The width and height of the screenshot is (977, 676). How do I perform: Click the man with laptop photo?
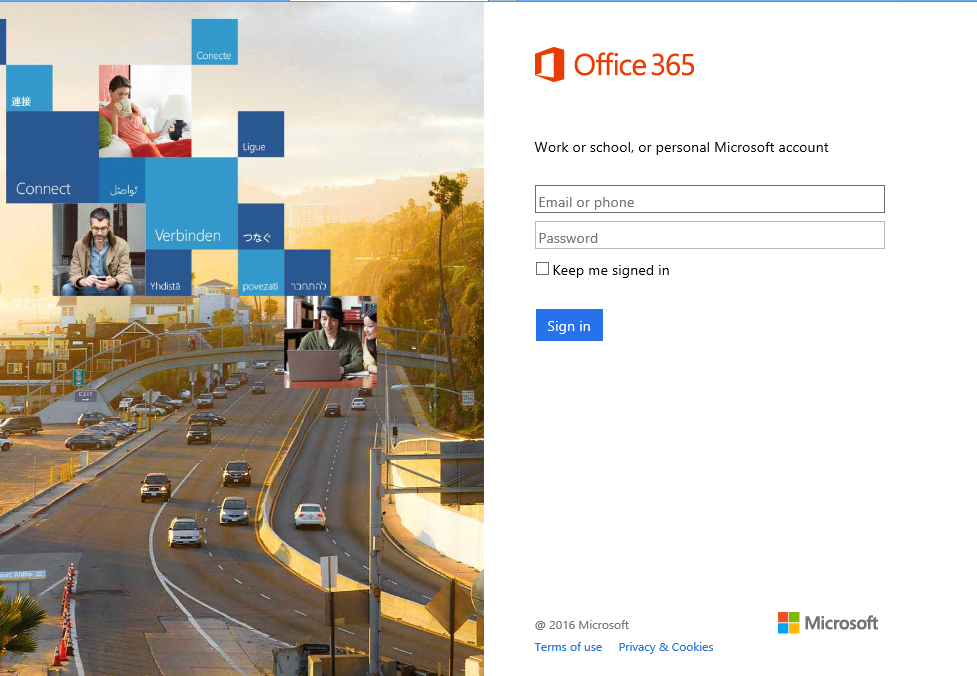coord(330,341)
